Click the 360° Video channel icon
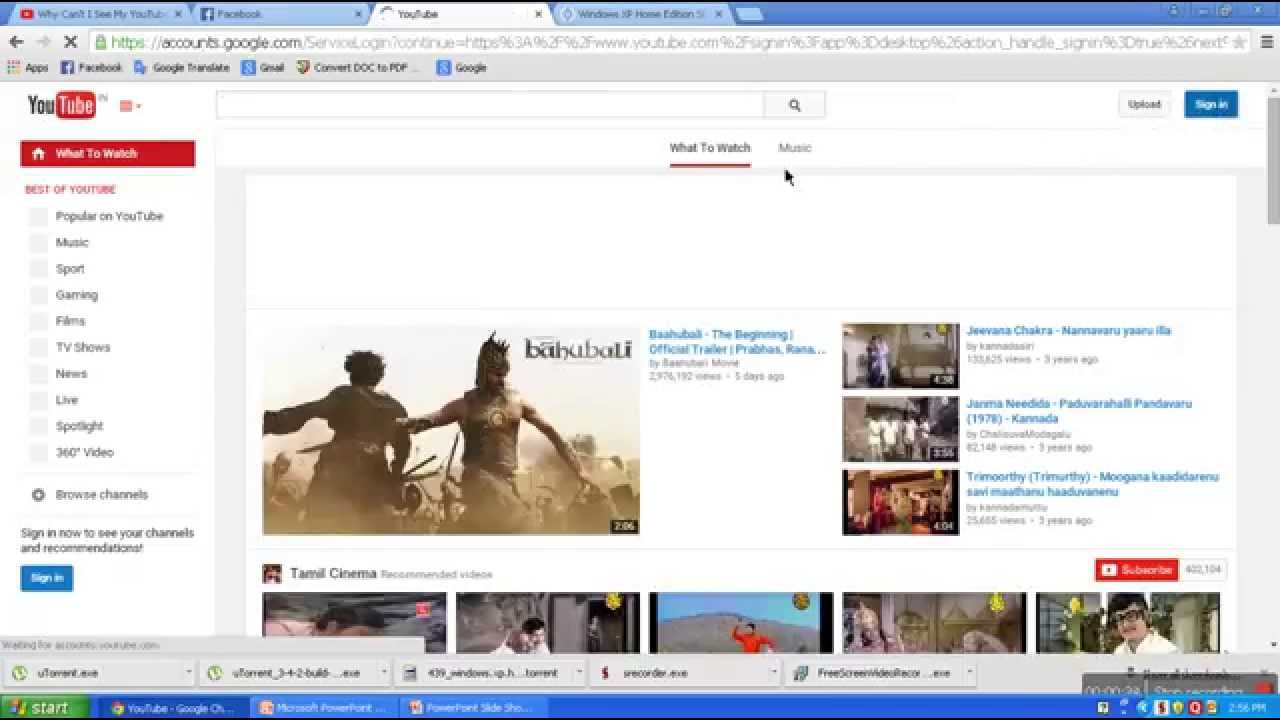 click(38, 452)
